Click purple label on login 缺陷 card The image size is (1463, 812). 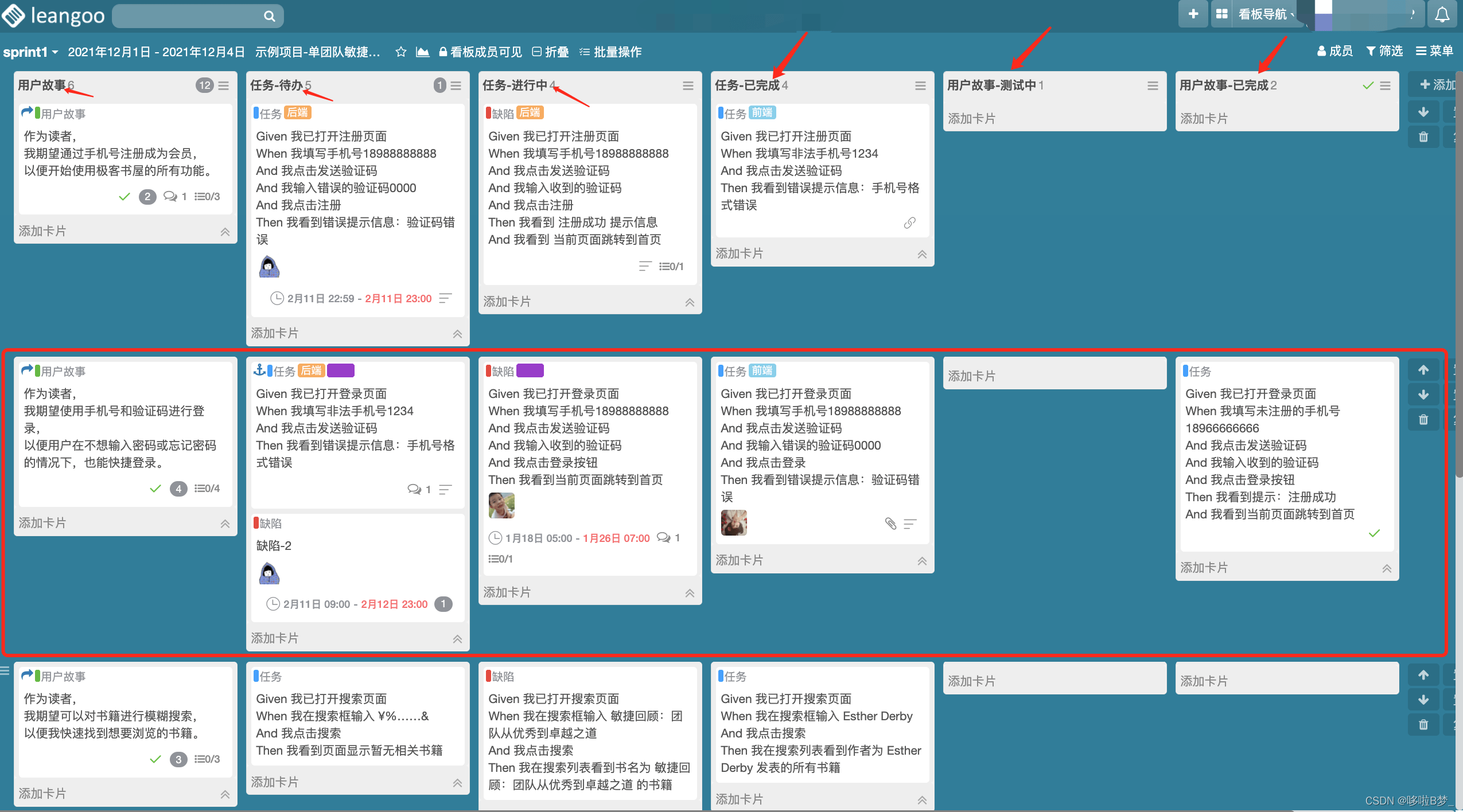530,371
